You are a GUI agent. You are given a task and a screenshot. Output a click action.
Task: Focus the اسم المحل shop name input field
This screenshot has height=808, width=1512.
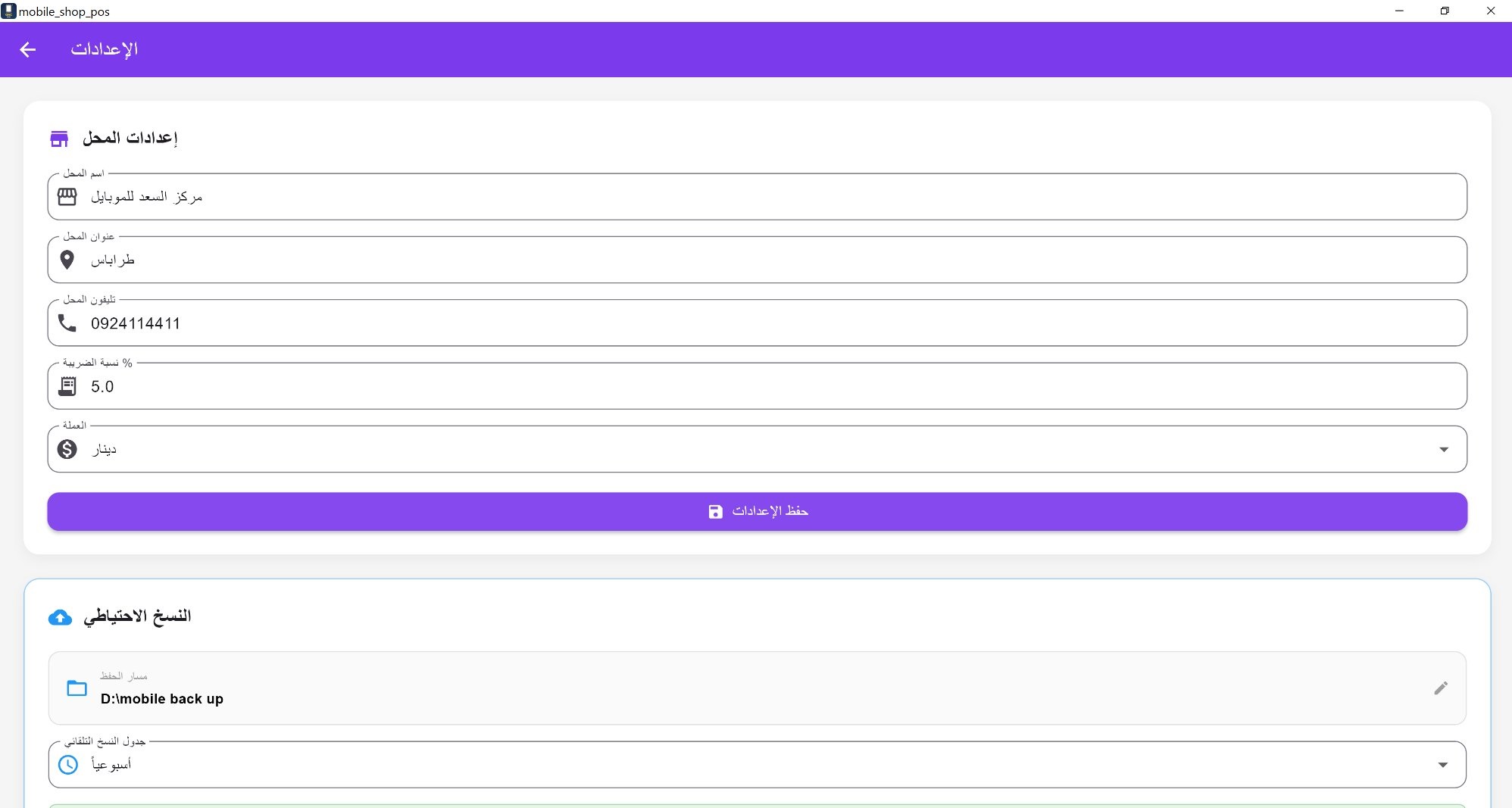tap(758, 197)
